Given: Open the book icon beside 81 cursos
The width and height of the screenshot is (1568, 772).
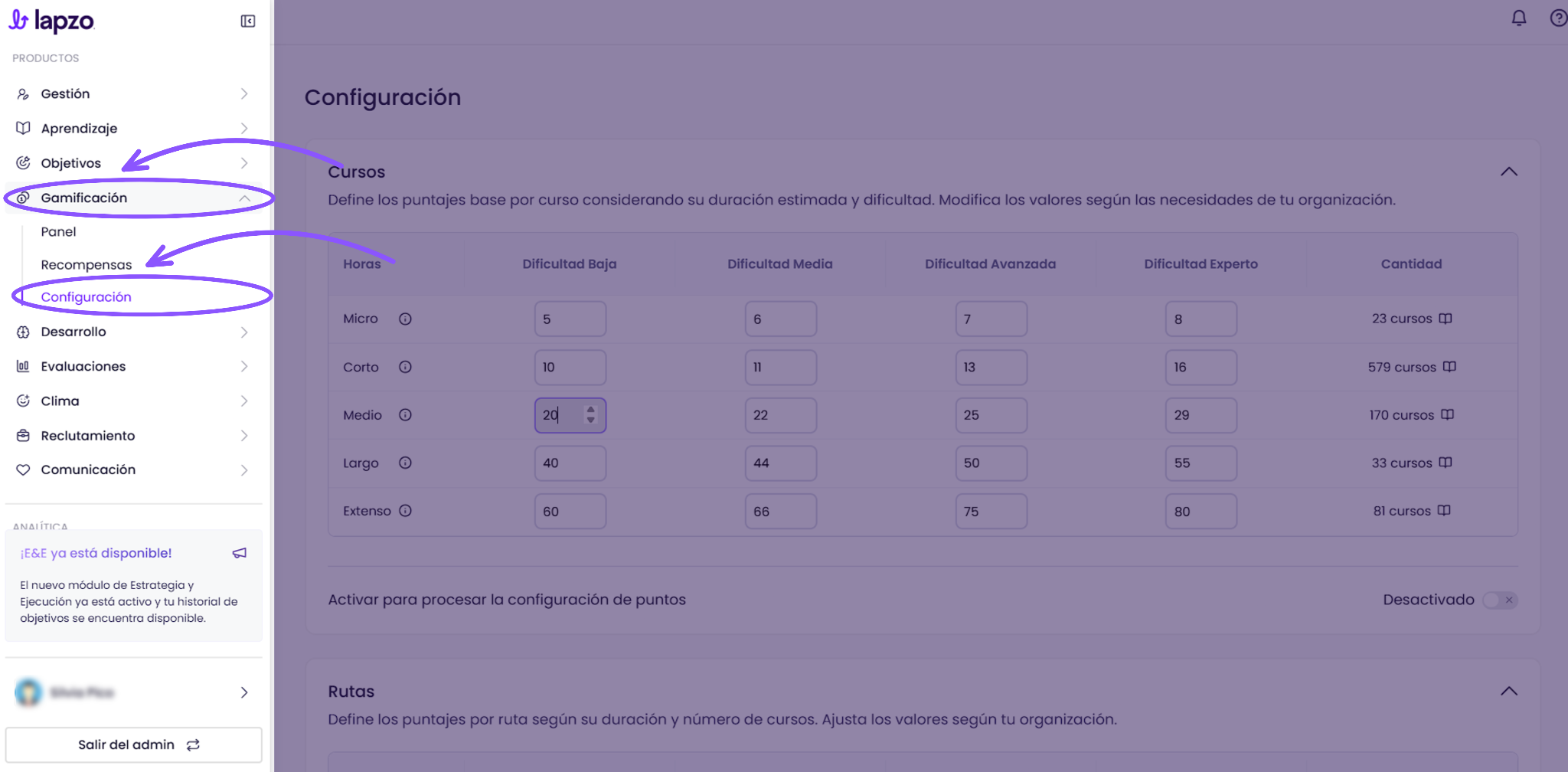Looking at the screenshot, I should point(1444,511).
